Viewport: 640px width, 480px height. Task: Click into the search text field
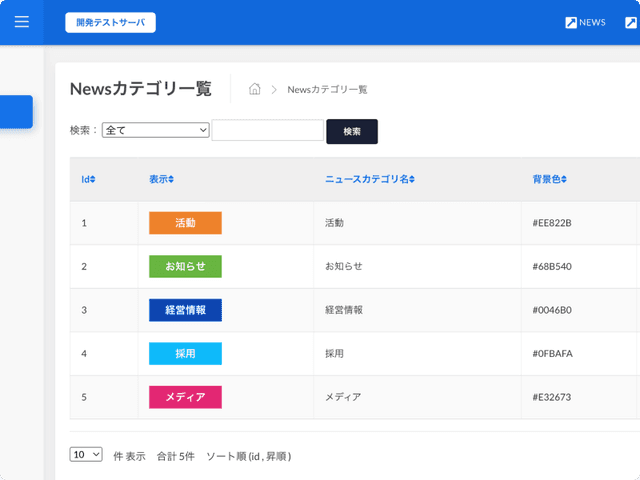267,130
